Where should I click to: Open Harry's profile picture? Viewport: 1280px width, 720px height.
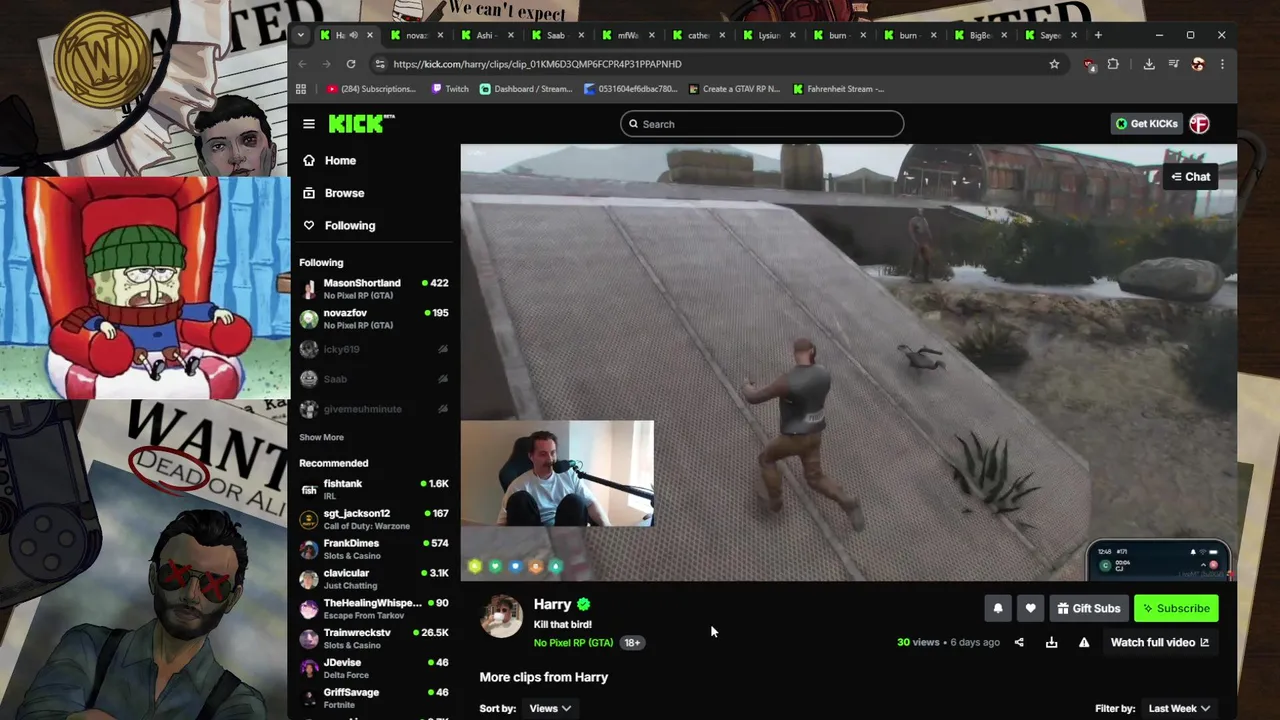click(501, 617)
